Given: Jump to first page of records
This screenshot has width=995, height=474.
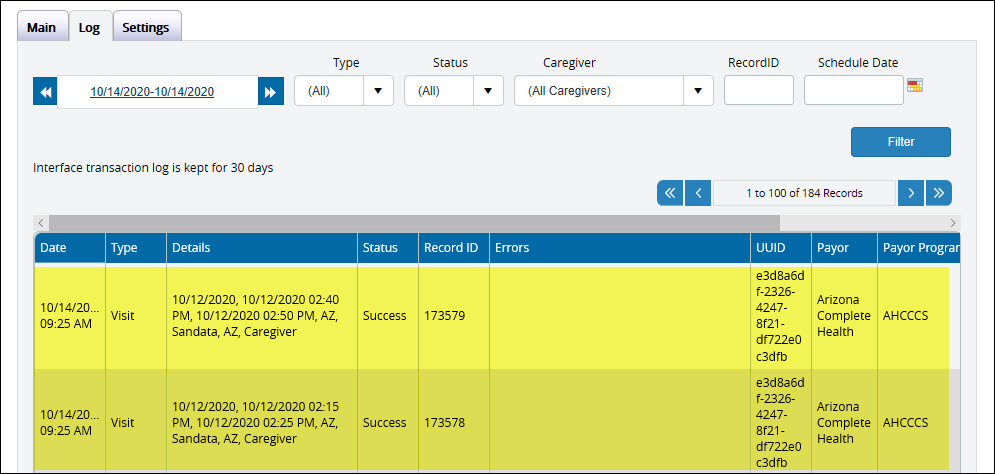Looking at the screenshot, I should pyautogui.click(x=669, y=193).
